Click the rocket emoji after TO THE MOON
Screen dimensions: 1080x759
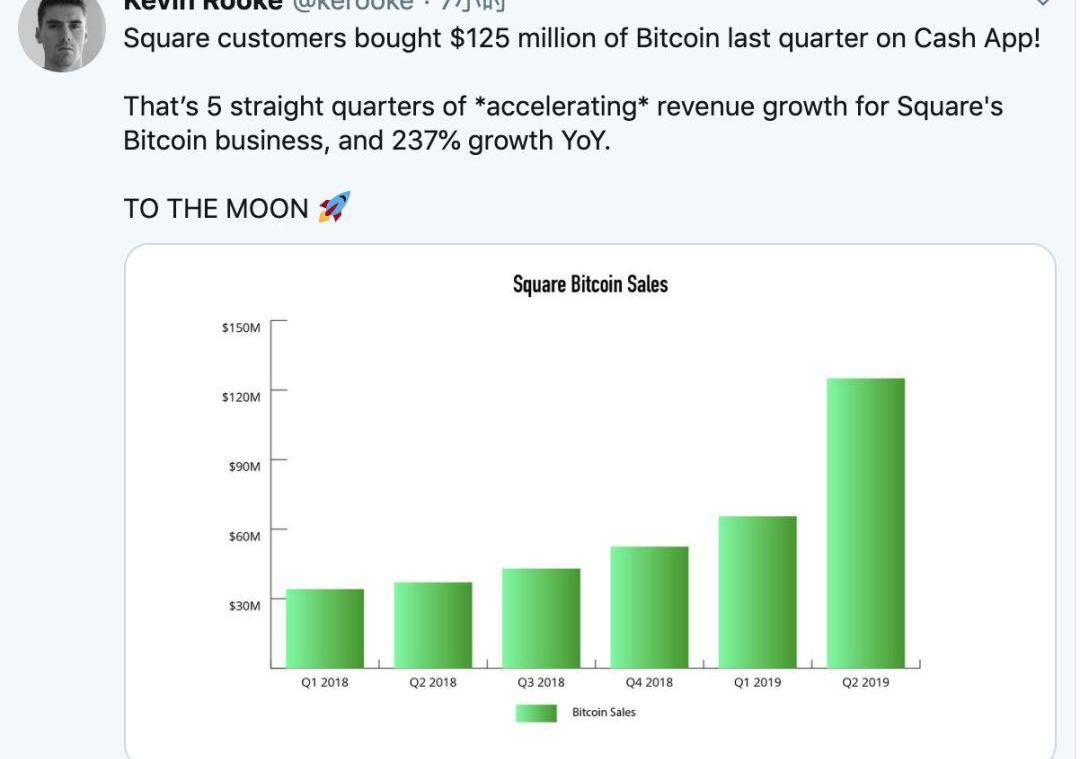pyautogui.click(x=334, y=208)
